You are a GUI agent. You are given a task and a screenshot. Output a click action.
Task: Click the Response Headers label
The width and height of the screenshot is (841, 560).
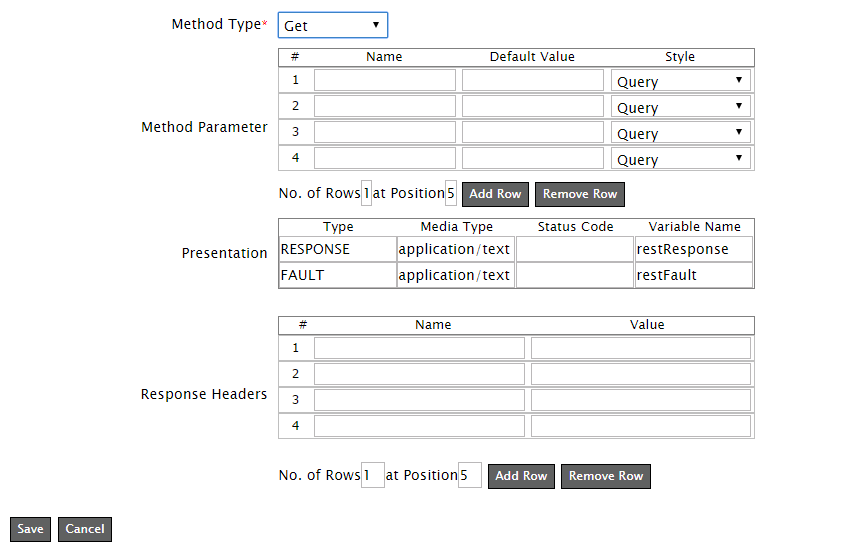204,394
